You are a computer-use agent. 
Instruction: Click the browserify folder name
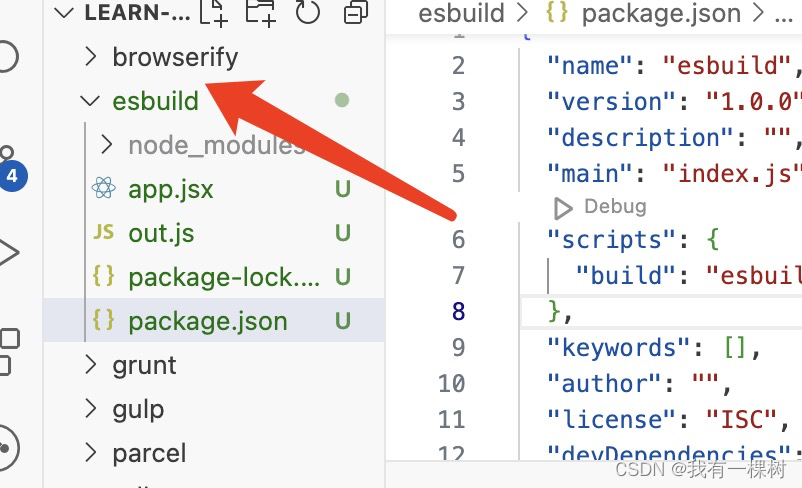(175, 57)
